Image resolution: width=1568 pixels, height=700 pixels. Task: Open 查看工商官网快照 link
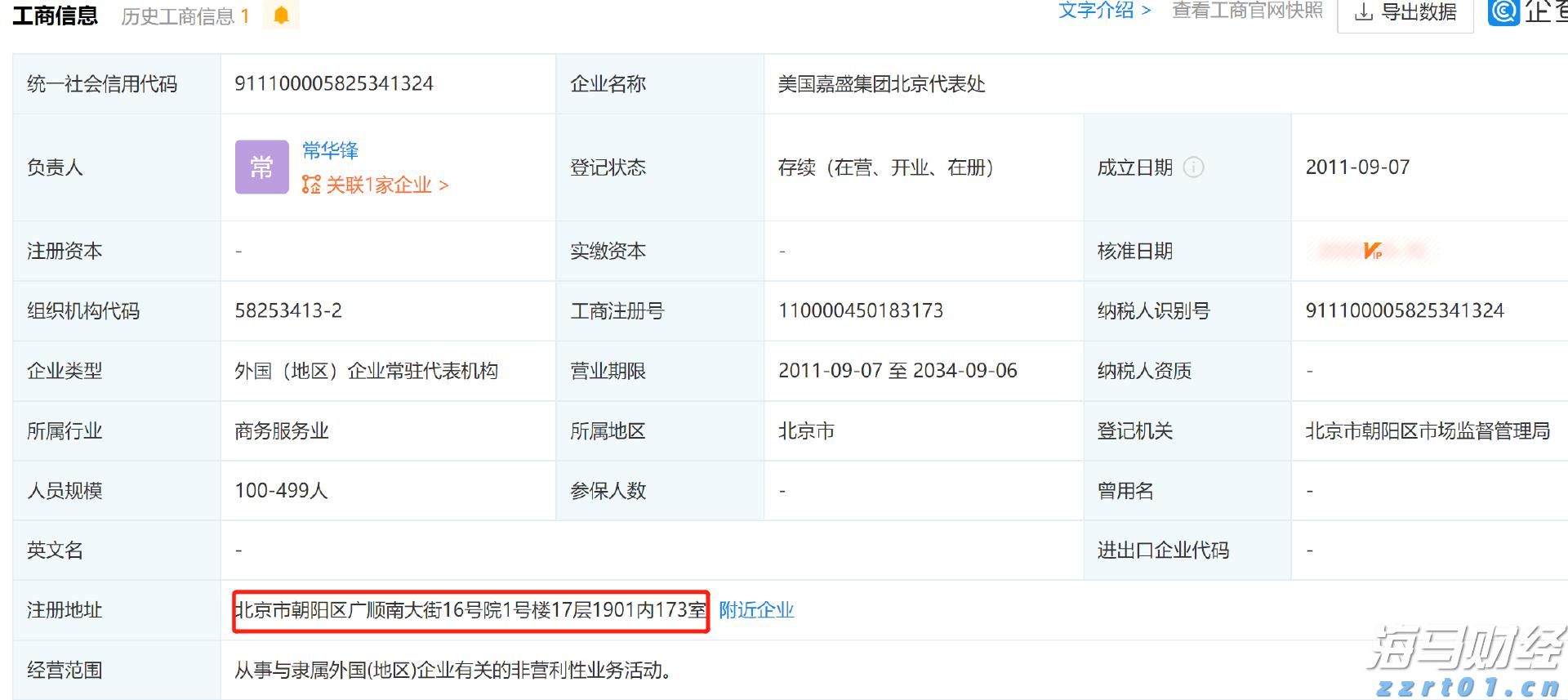pyautogui.click(x=1247, y=11)
